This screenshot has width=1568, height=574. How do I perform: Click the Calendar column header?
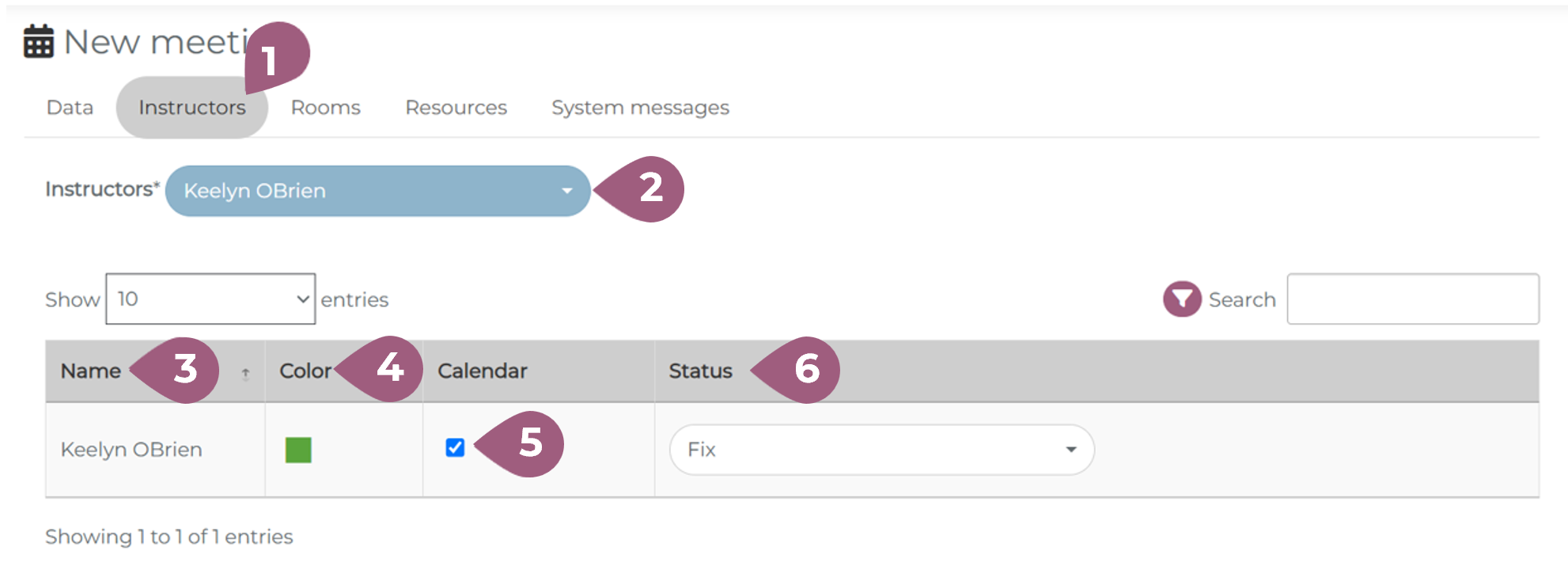coord(482,371)
